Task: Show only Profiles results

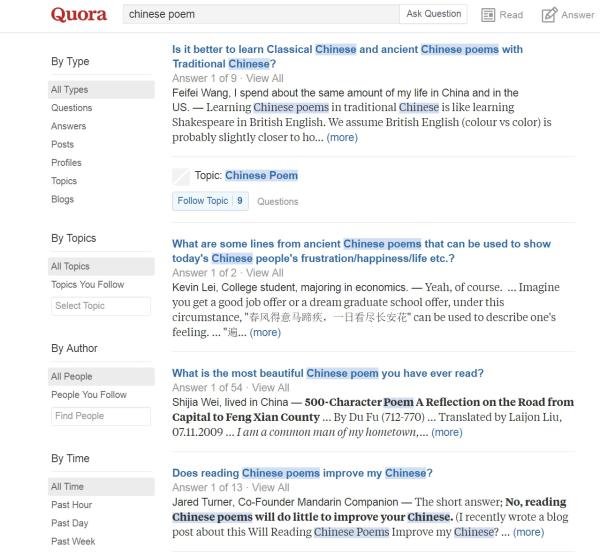Action: [66, 163]
